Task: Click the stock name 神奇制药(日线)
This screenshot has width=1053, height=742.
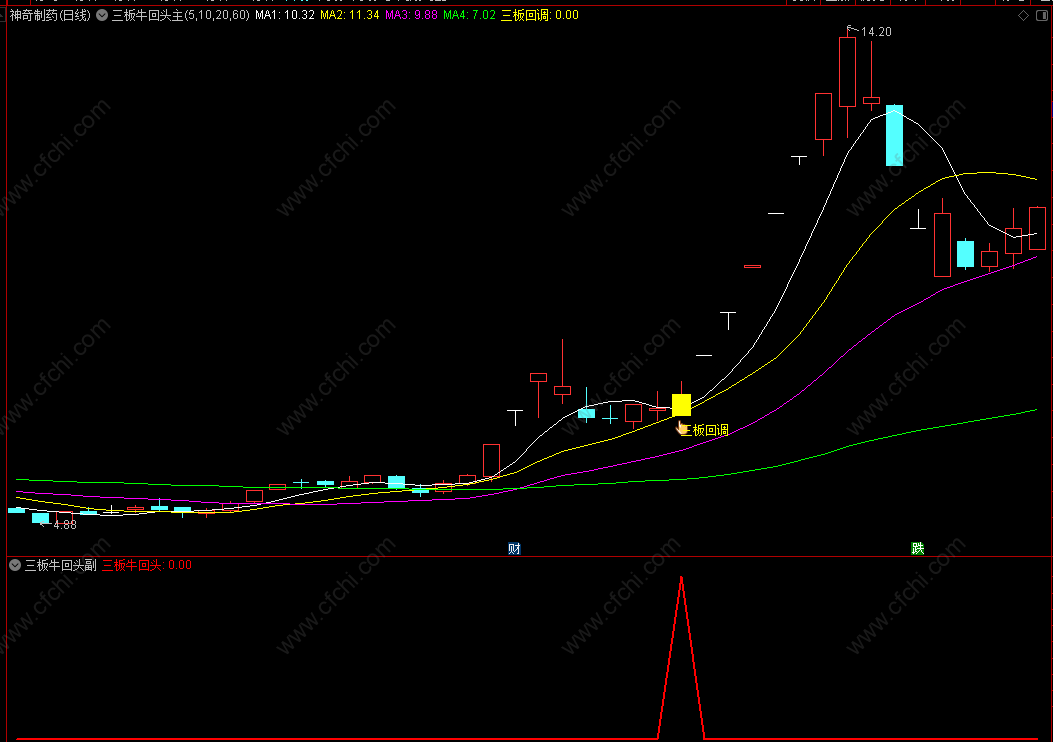Action: 50,15
